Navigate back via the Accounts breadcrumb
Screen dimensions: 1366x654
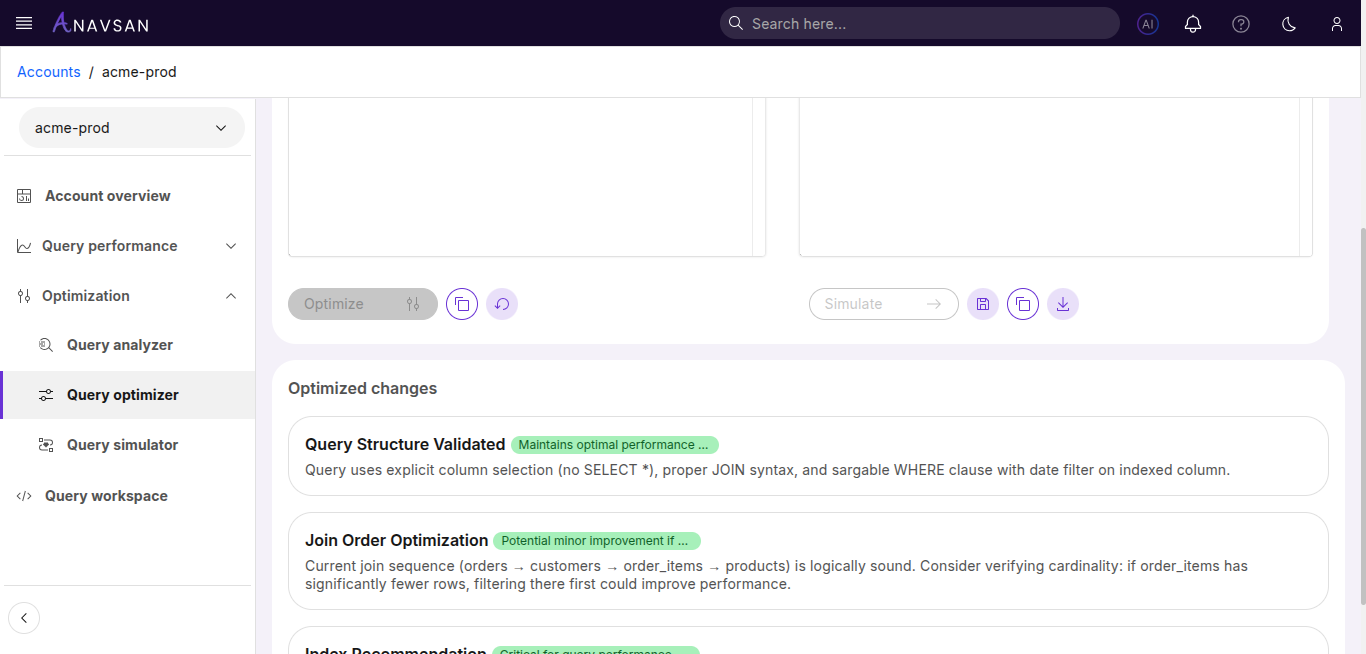48,71
